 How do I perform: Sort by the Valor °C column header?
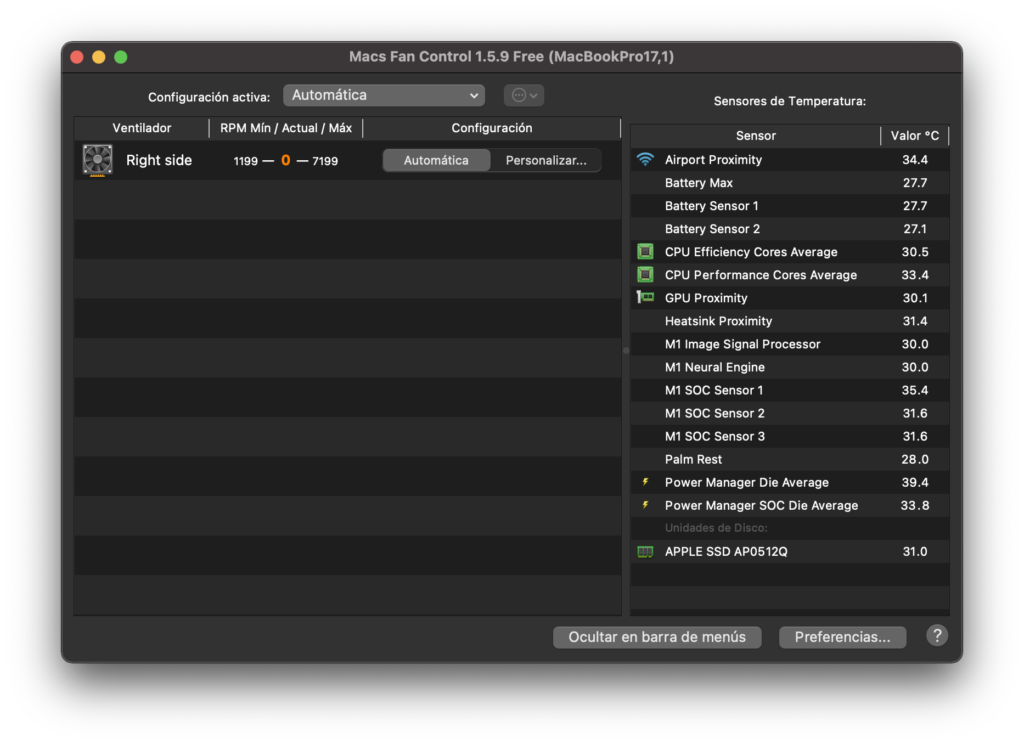coord(914,136)
